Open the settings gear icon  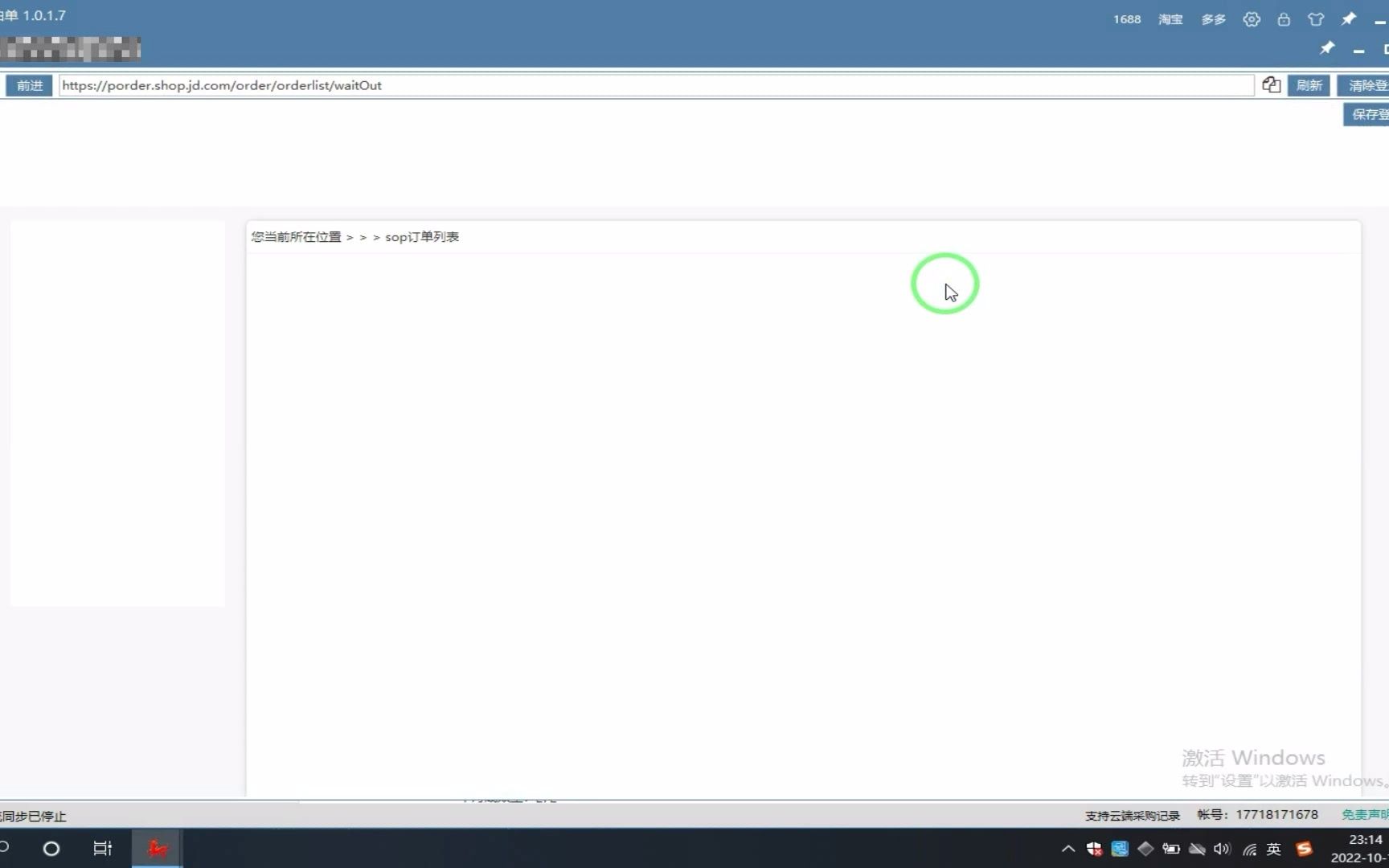1252,19
